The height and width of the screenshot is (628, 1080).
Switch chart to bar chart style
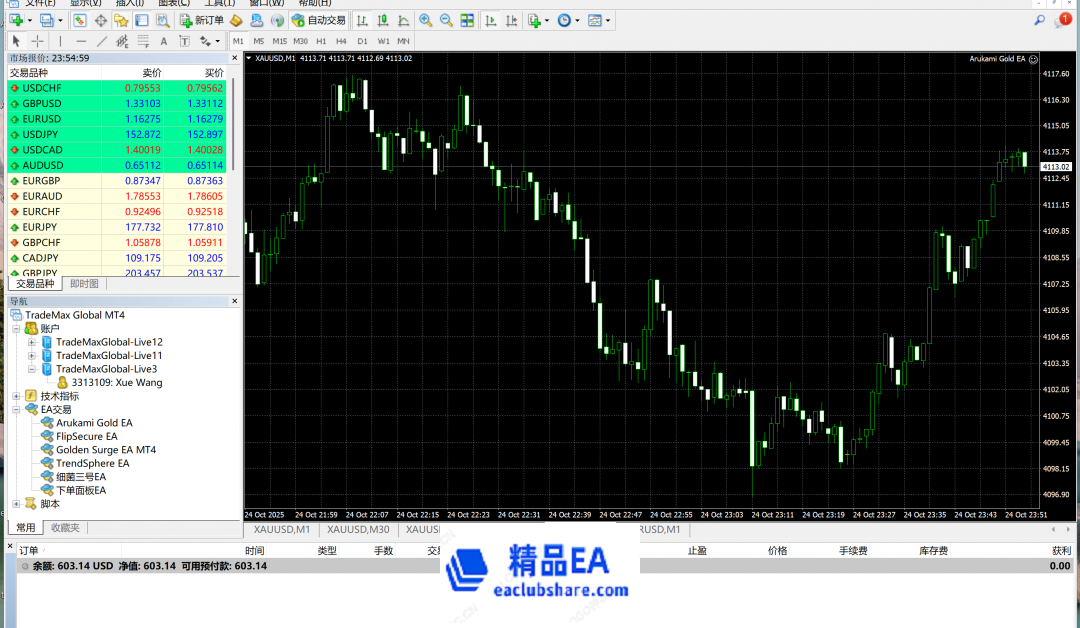pyautogui.click(x=362, y=21)
